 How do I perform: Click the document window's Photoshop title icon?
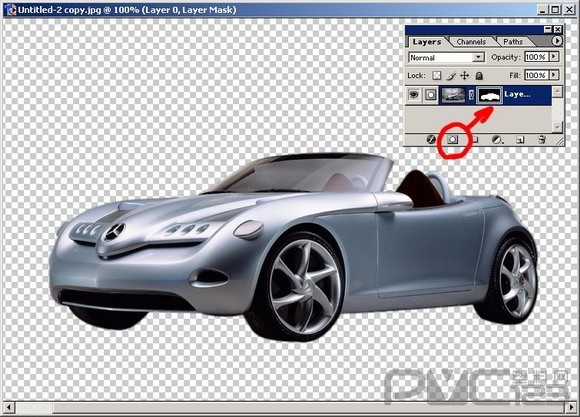pyautogui.click(x=11, y=10)
